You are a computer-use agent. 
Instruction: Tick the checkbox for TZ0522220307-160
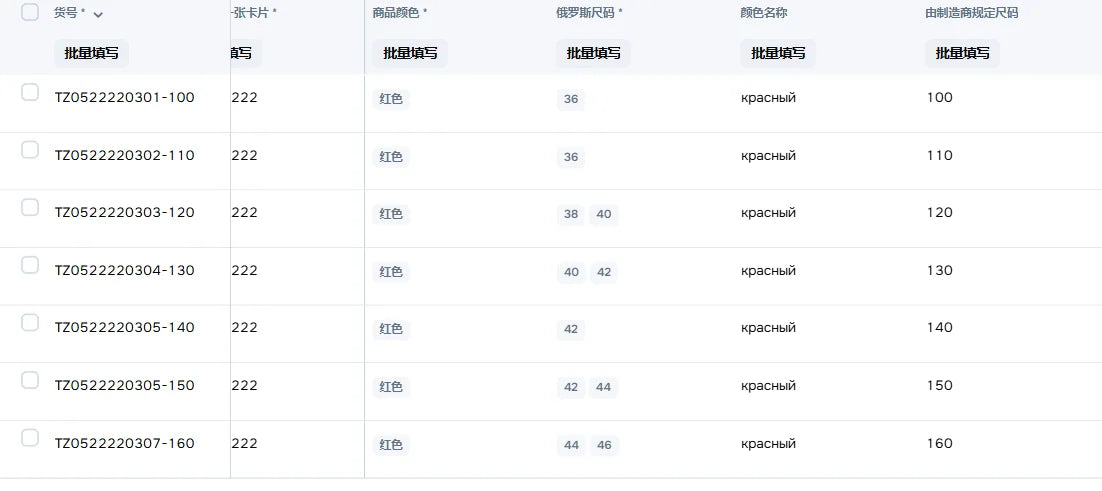click(30, 438)
